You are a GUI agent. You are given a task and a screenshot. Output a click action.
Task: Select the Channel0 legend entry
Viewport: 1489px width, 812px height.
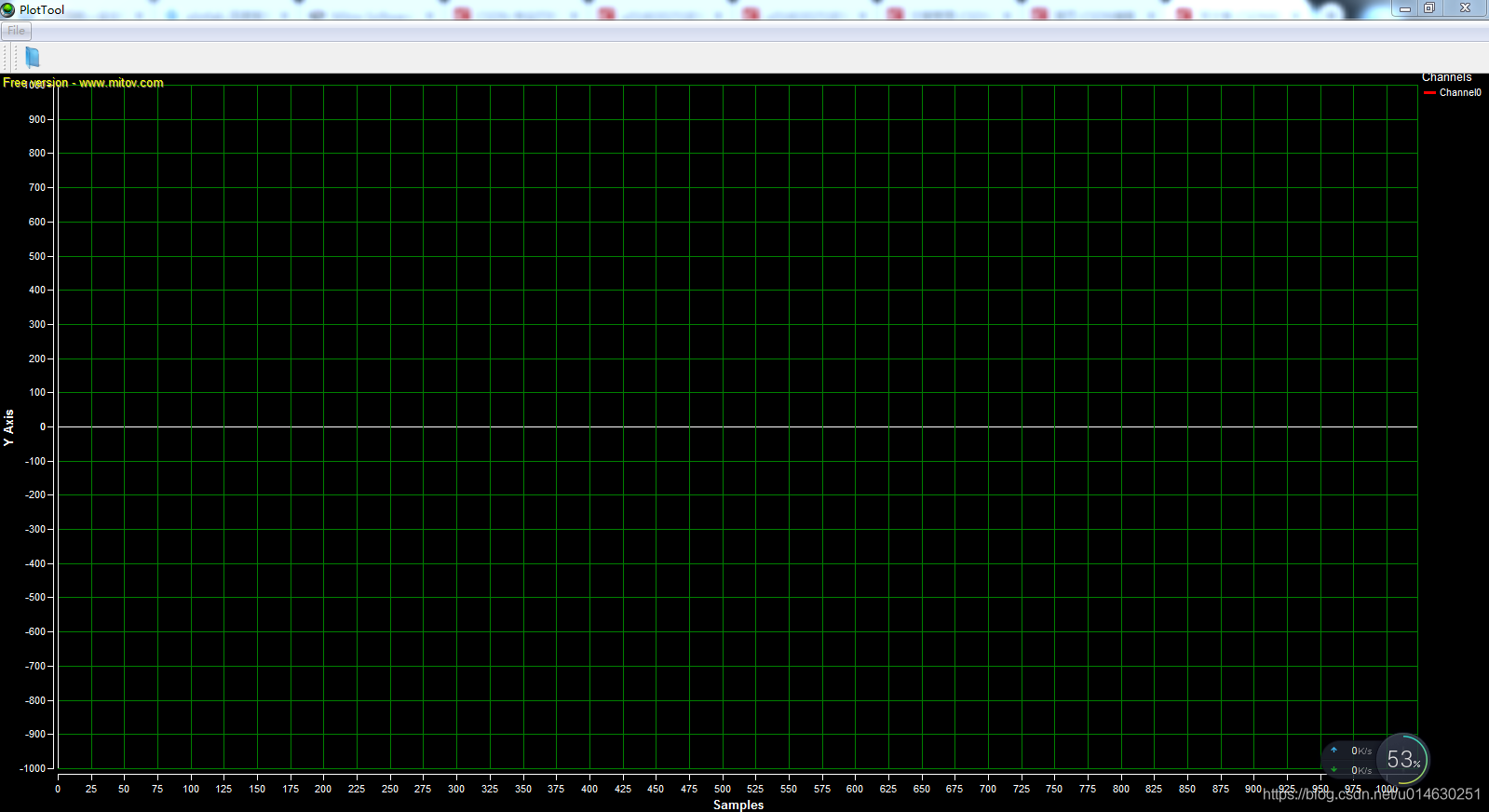1453,92
